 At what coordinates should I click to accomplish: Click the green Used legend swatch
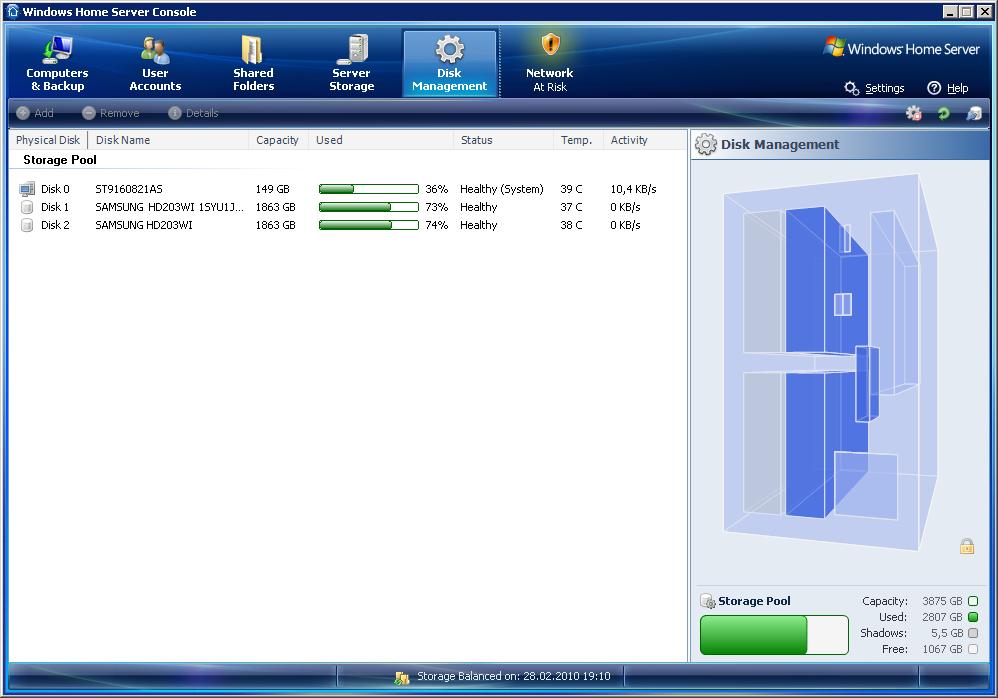coord(973,617)
